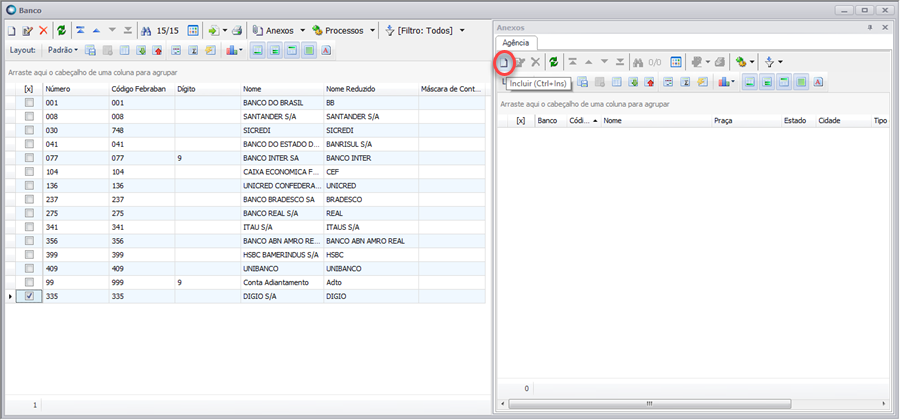Screen dimensions: 900x420
Task: Click the Incluir new-record icon in Banco toolbar
Action: (x=12, y=30)
